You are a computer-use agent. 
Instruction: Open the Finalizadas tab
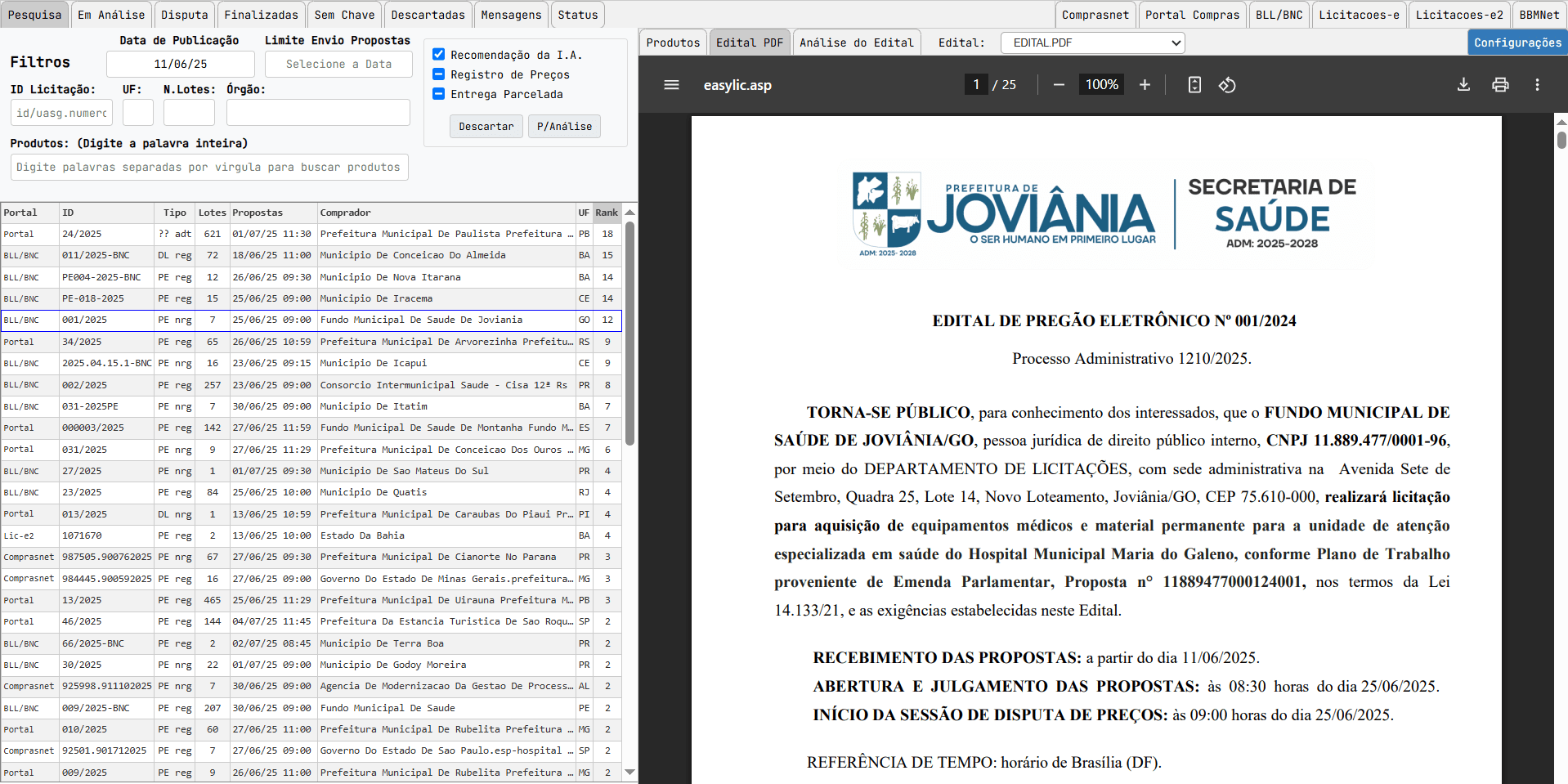(262, 15)
